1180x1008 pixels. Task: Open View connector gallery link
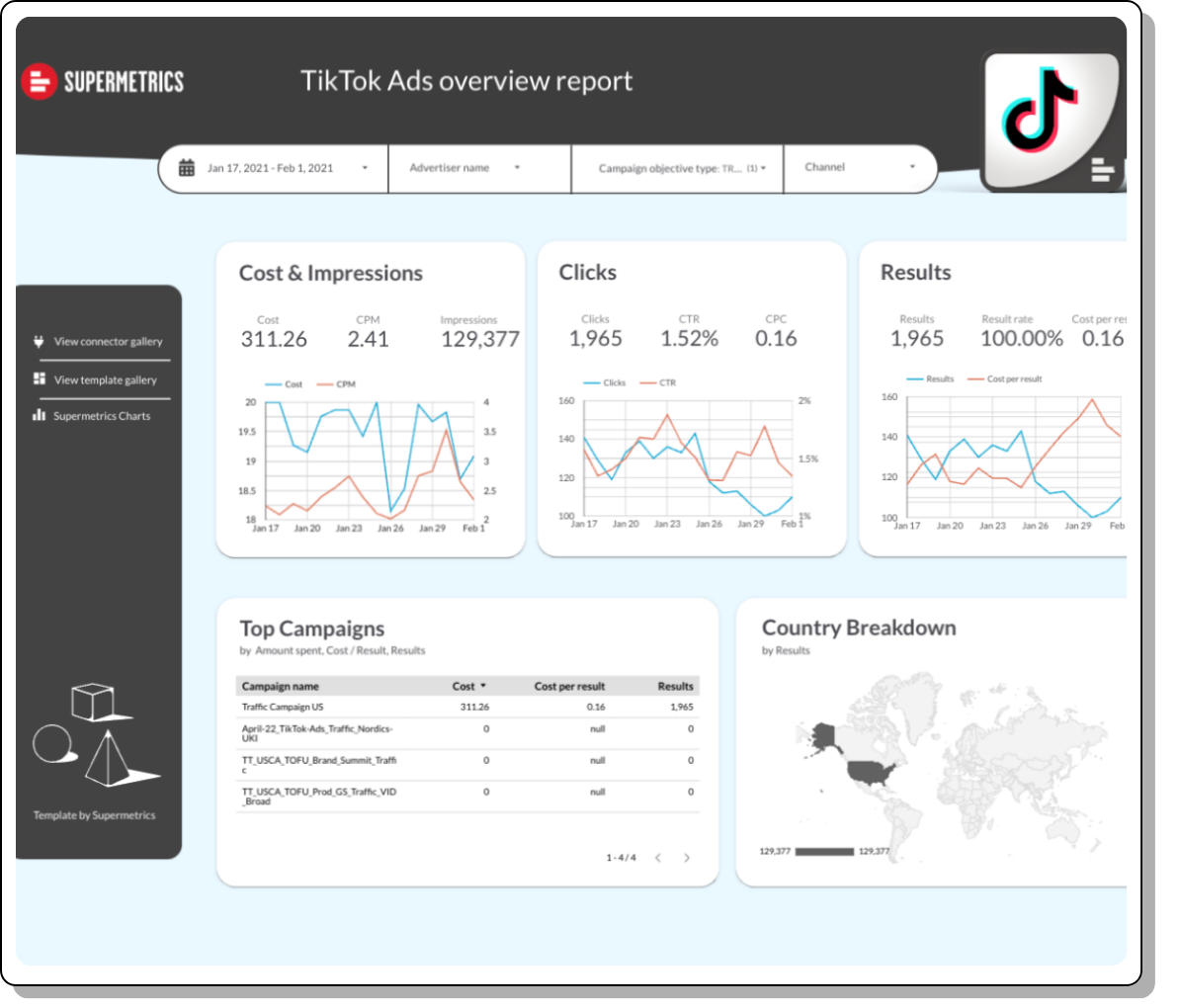tap(108, 342)
